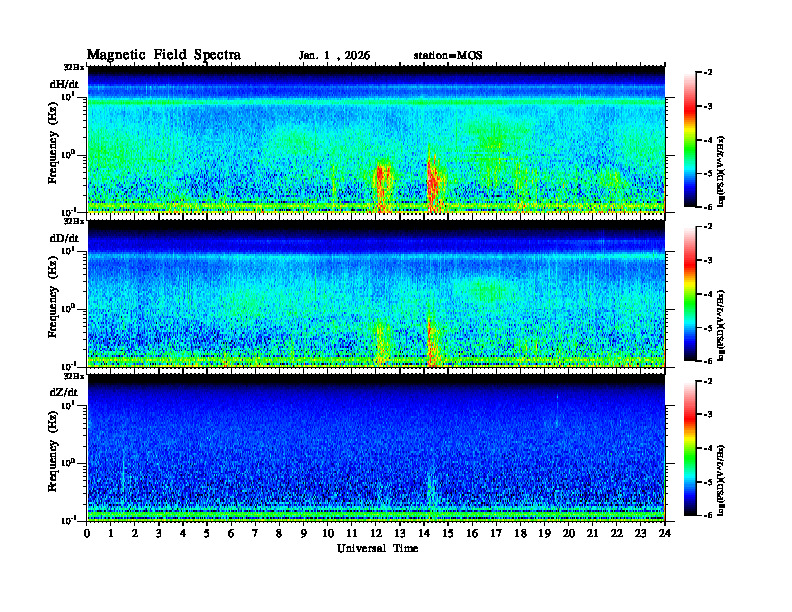Click the -3 tick on dD/dt color bar
This screenshot has height=612, width=792.
click(x=707, y=261)
